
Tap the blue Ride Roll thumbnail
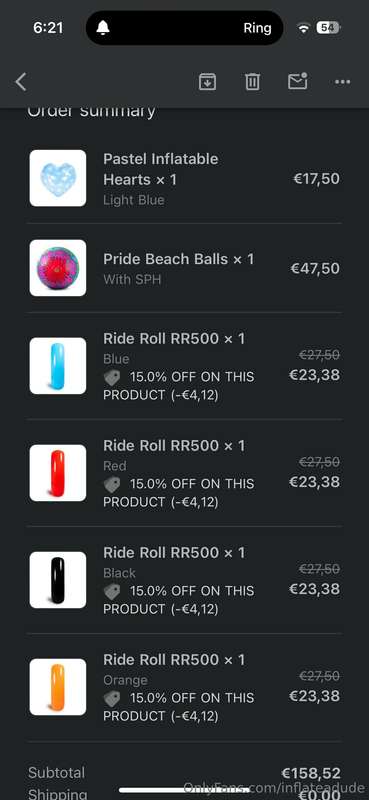[x=58, y=366]
